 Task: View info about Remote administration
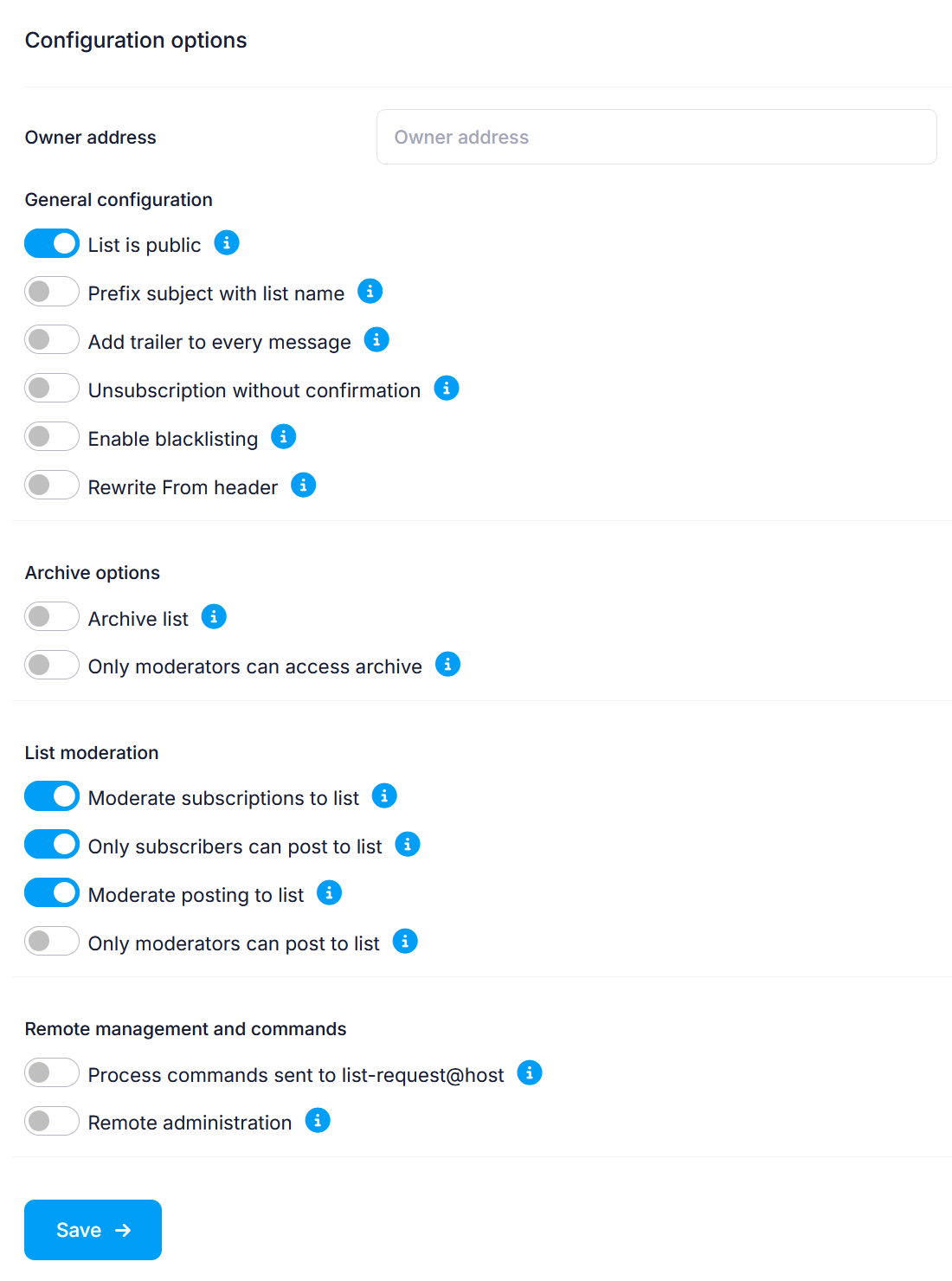click(x=318, y=1120)
